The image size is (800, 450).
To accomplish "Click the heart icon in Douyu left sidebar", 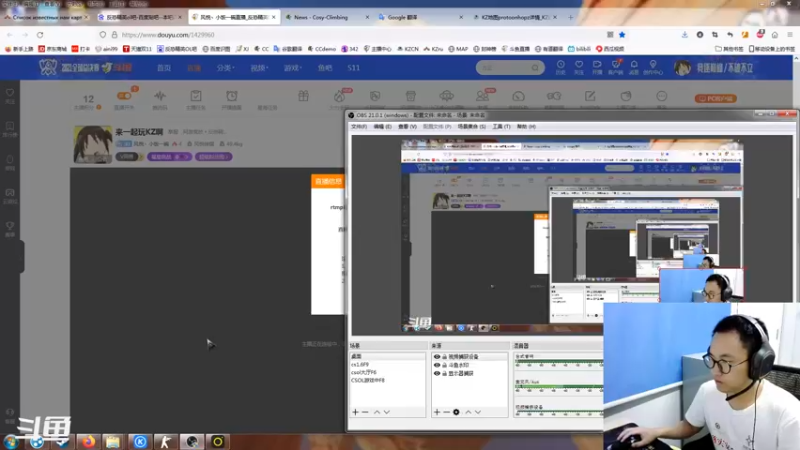I will [x=10, y=93].
